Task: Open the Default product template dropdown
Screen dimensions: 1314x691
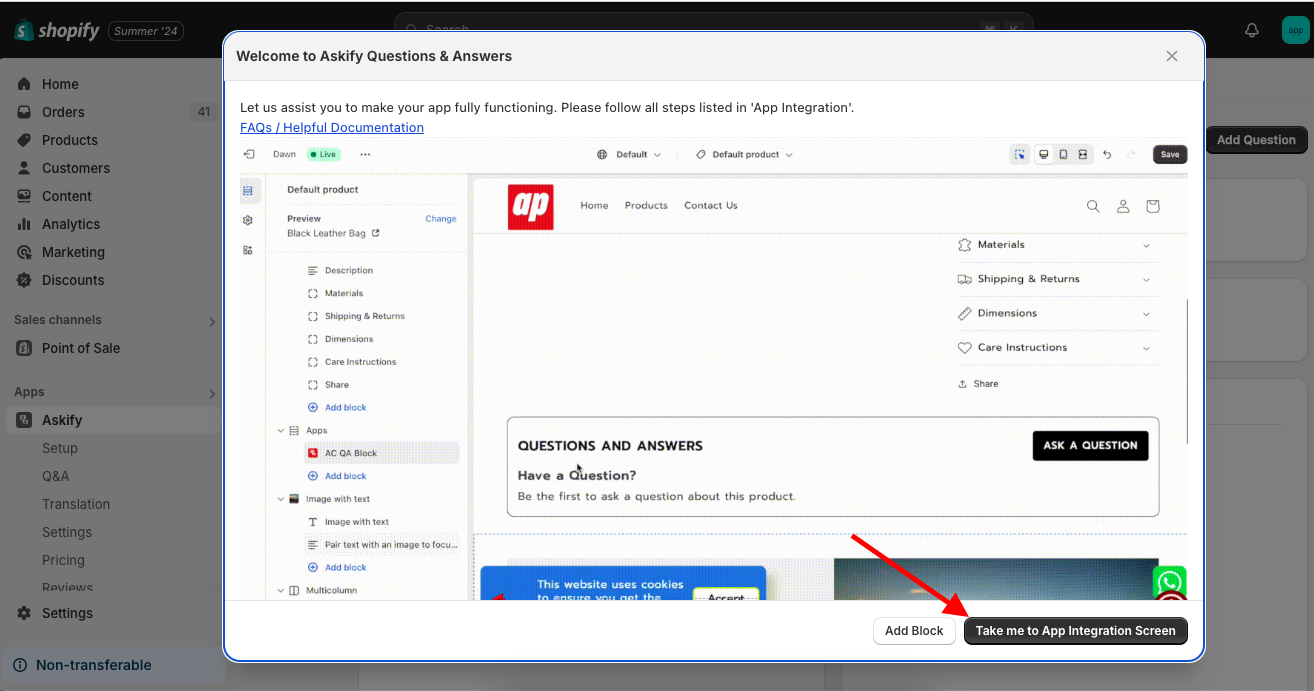Action: 744,154
